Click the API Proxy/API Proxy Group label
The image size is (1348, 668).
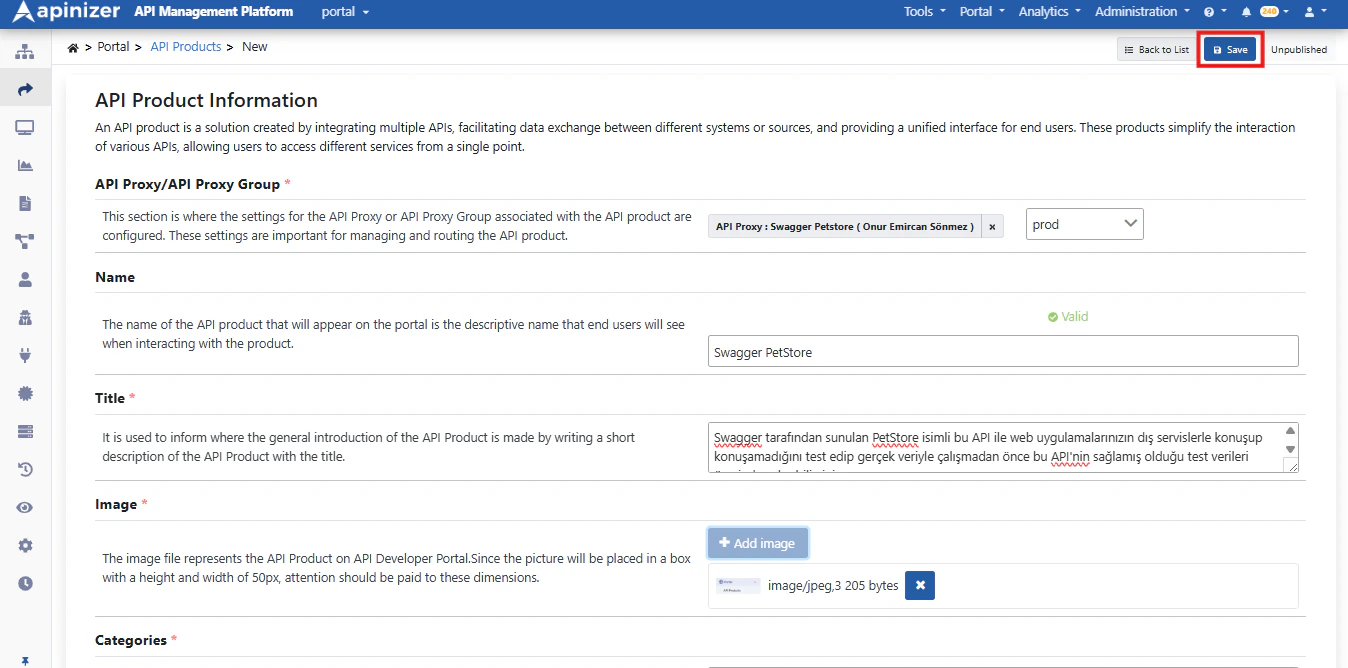click(x=188, y=184)
